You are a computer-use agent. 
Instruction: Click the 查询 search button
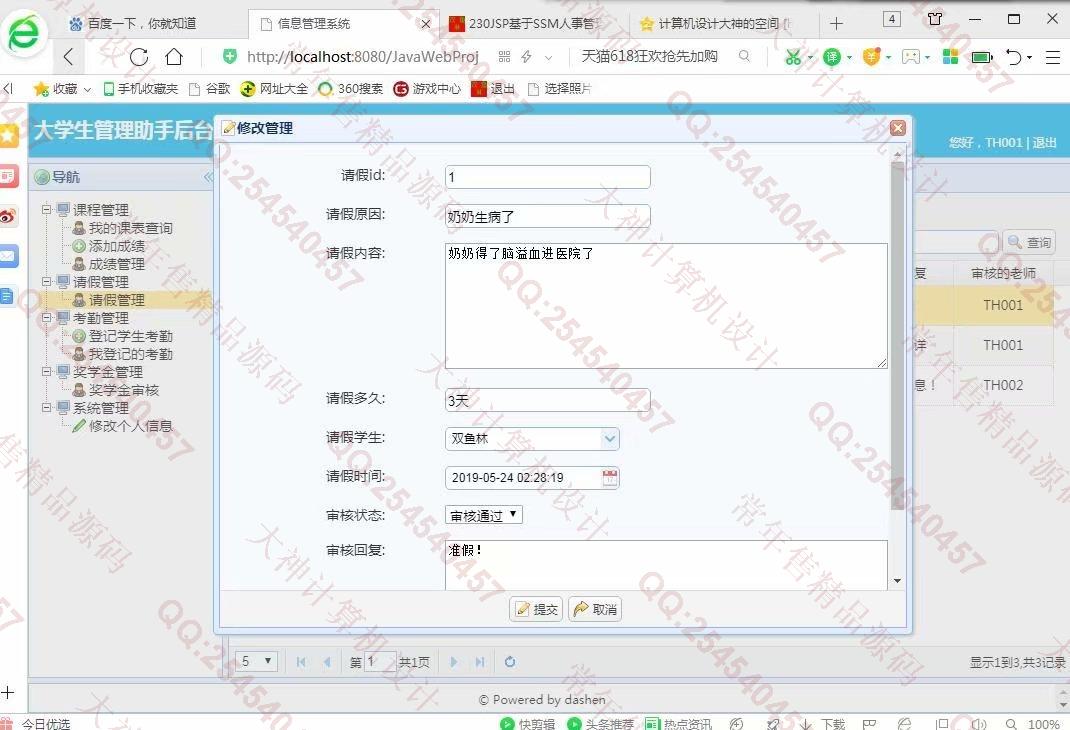click(x=1029, y=242)
